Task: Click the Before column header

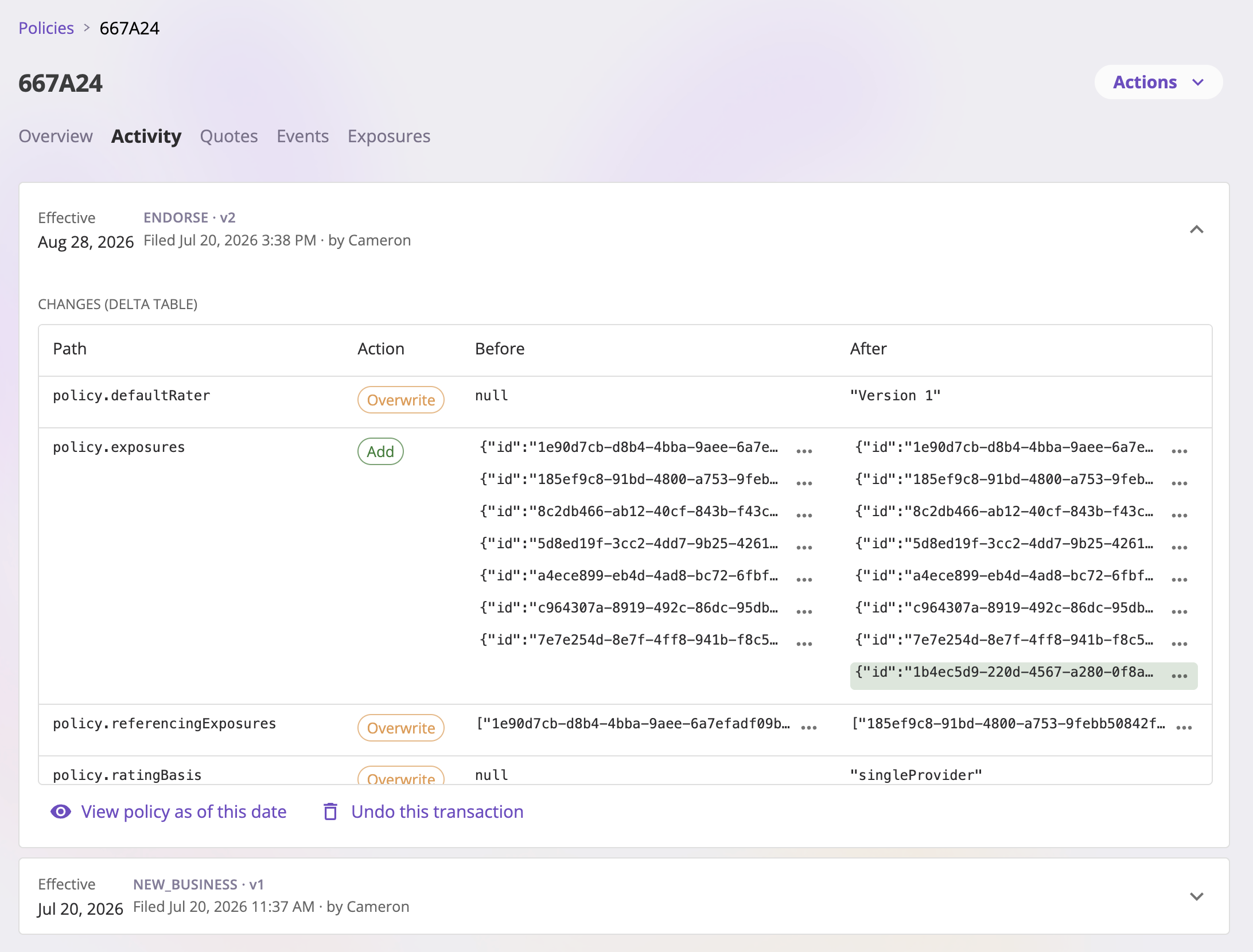Action: 500,349
